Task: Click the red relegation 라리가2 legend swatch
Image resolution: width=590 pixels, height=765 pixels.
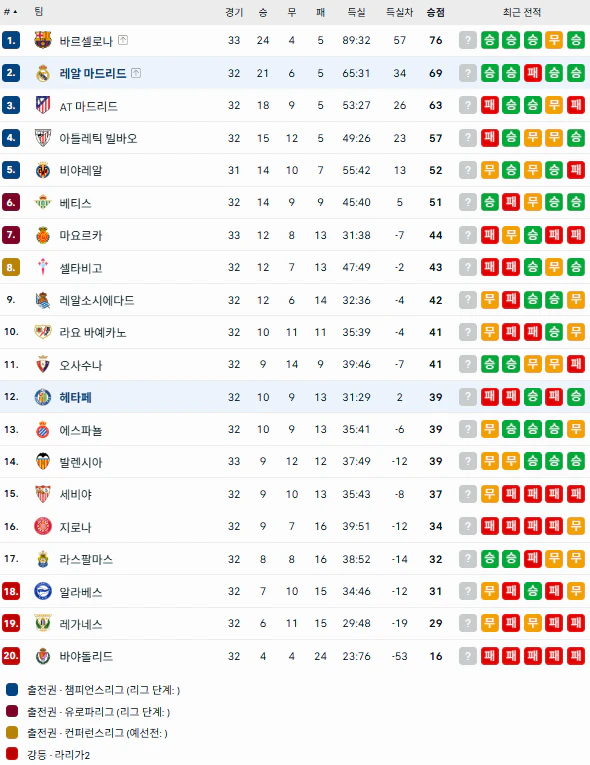Action: pos(12,754)
